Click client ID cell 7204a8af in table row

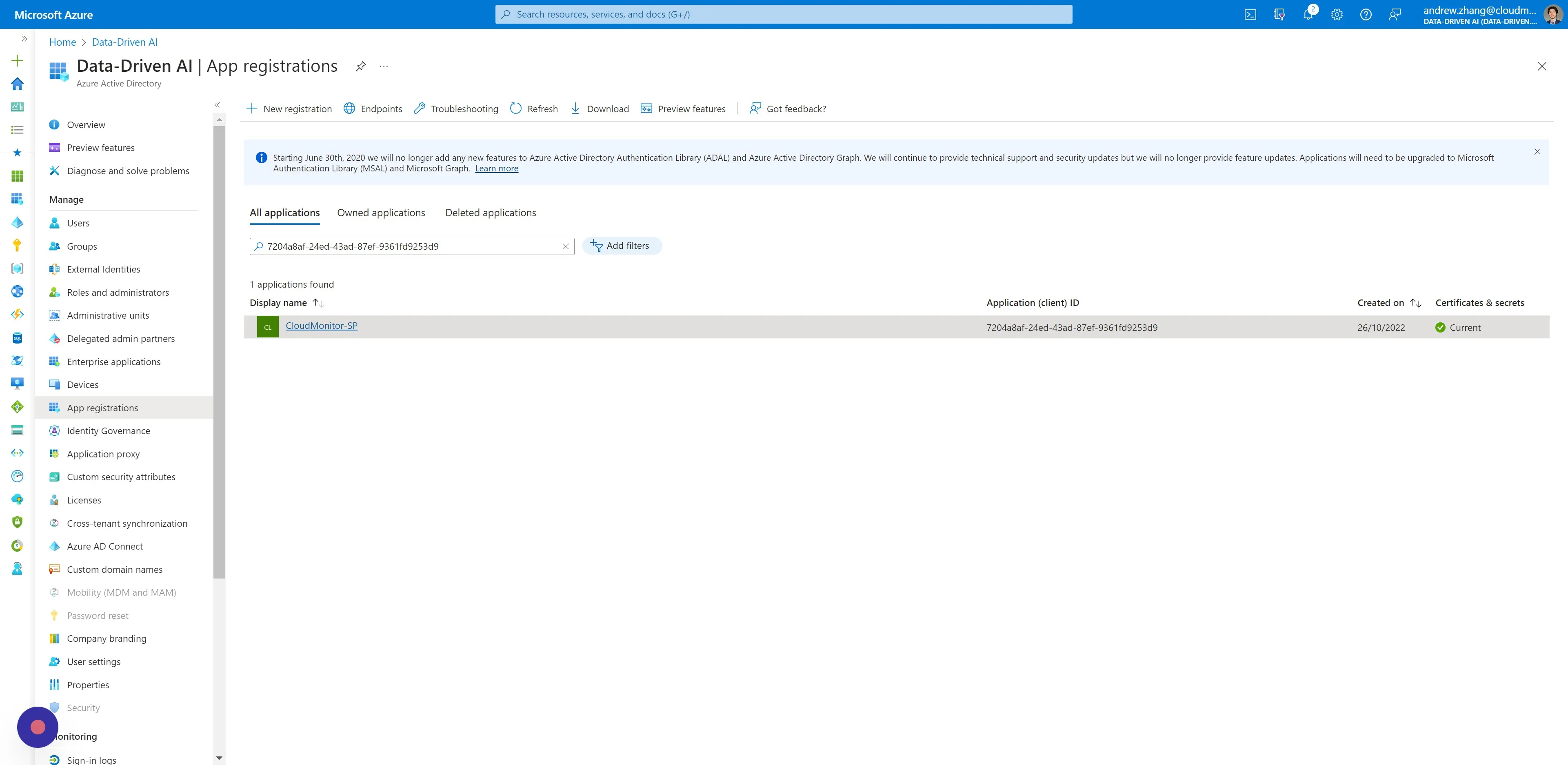1072,328
